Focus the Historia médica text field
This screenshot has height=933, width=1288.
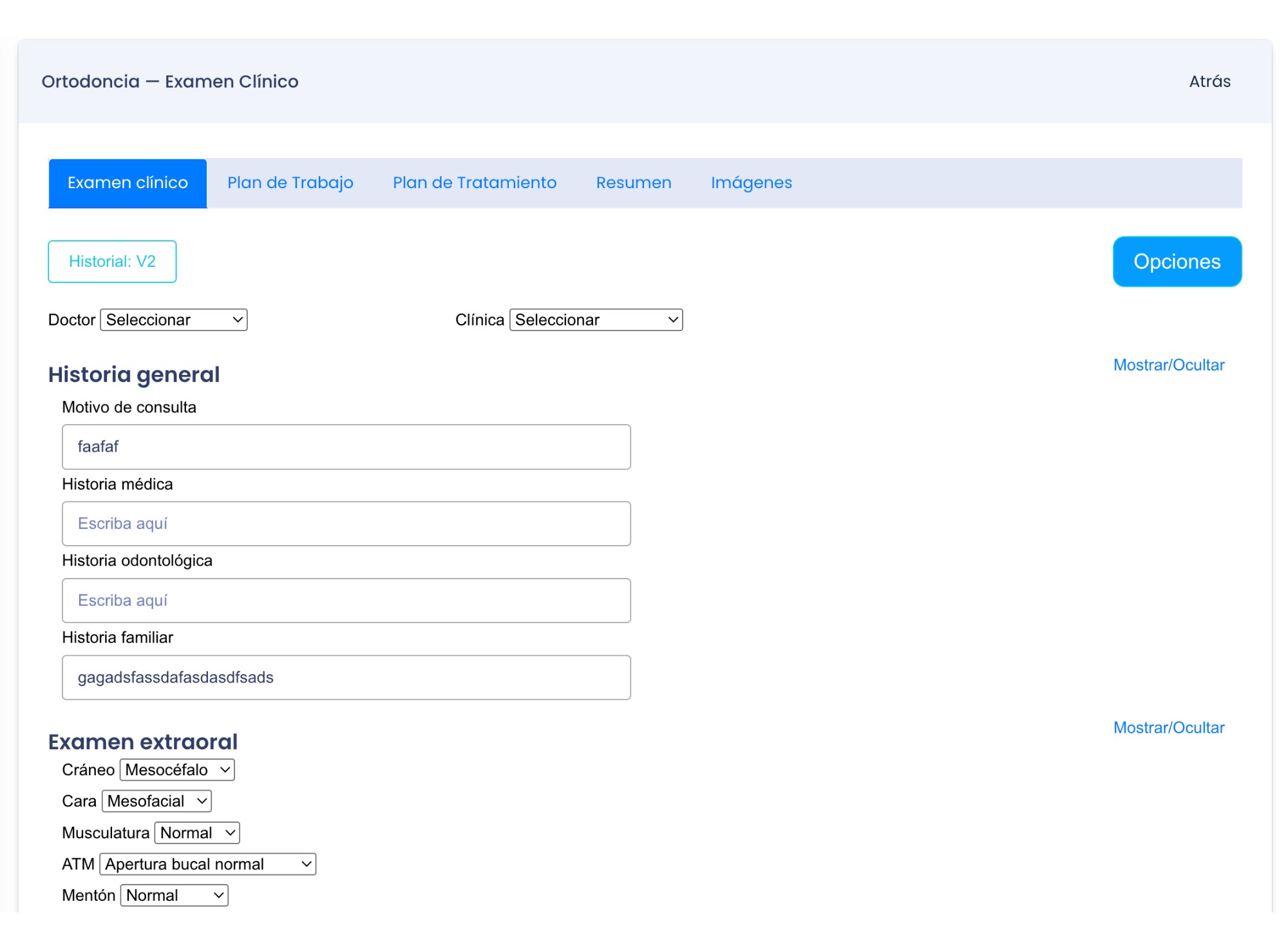(x=346, y=524)
